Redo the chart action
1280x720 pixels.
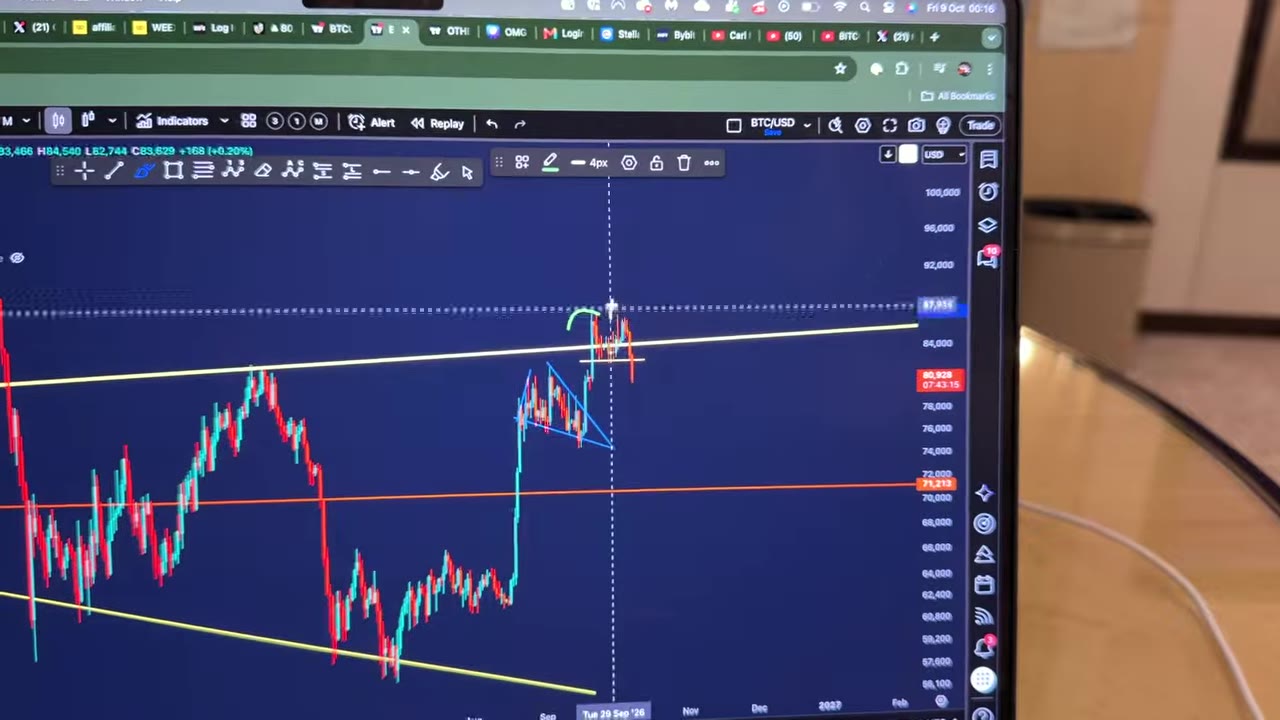point(520,124)
